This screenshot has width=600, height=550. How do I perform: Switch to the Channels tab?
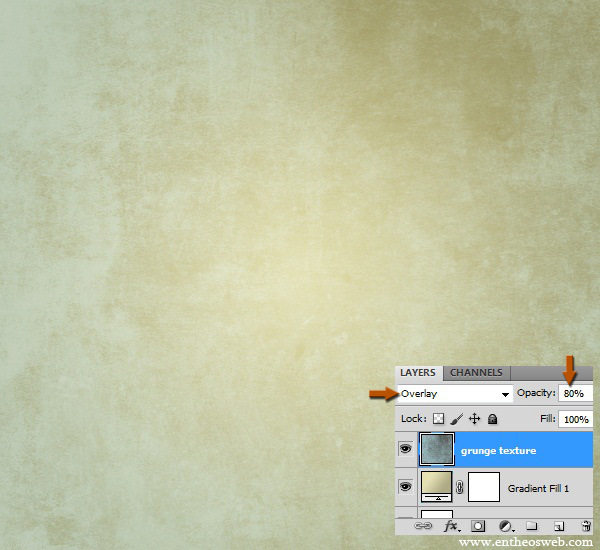[476, 373]
